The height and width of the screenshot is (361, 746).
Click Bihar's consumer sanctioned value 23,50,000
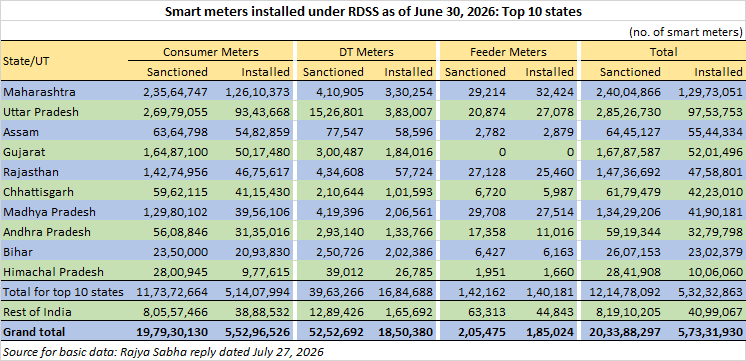pyautogui.click(x=176, y=252)
